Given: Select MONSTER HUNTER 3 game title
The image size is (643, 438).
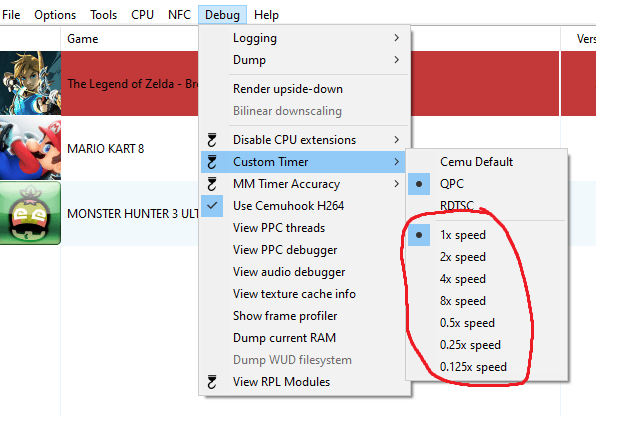Looking at the screenshot, I should coord(133,214).
